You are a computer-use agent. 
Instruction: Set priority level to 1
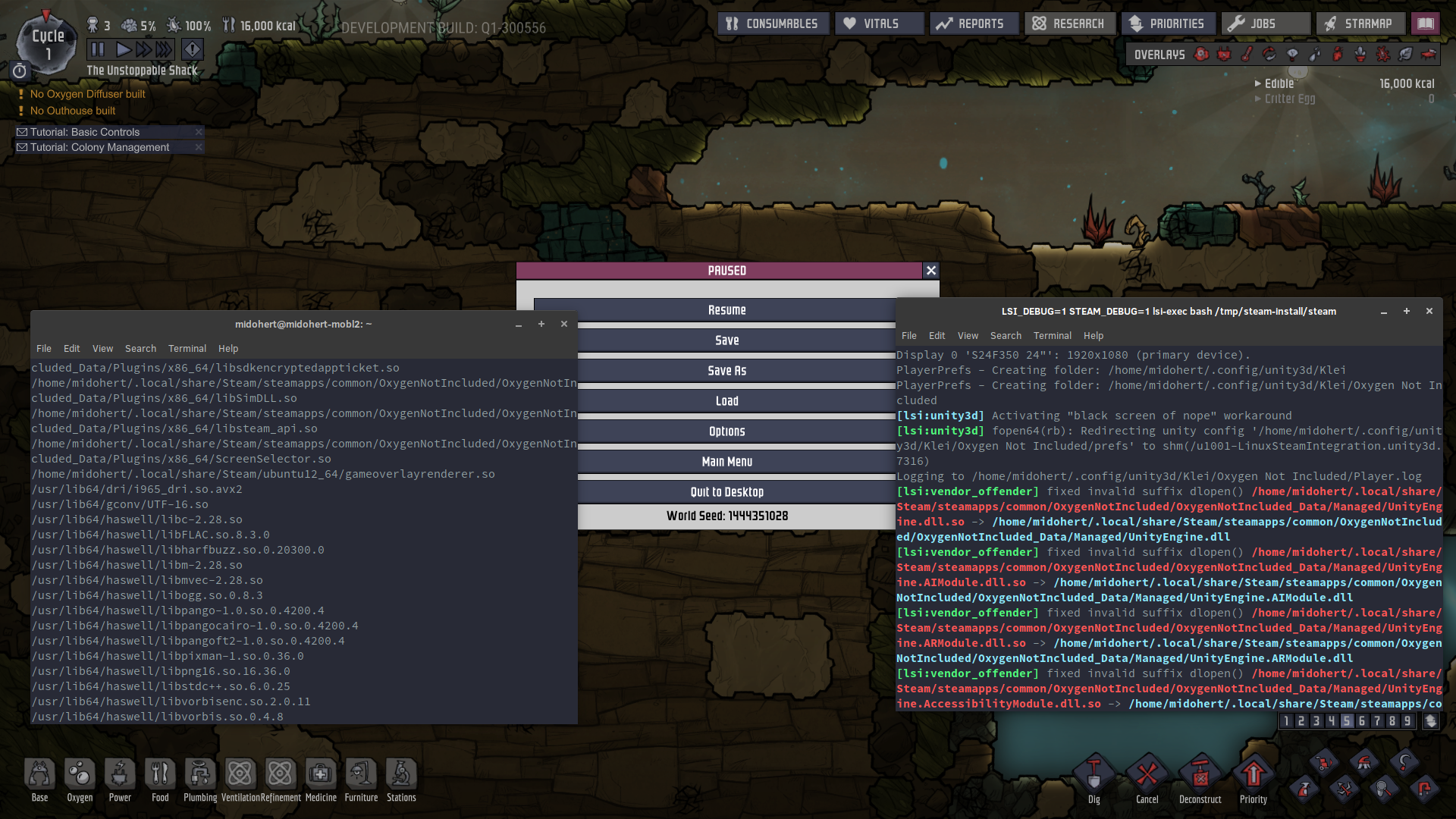[1286, 721]
